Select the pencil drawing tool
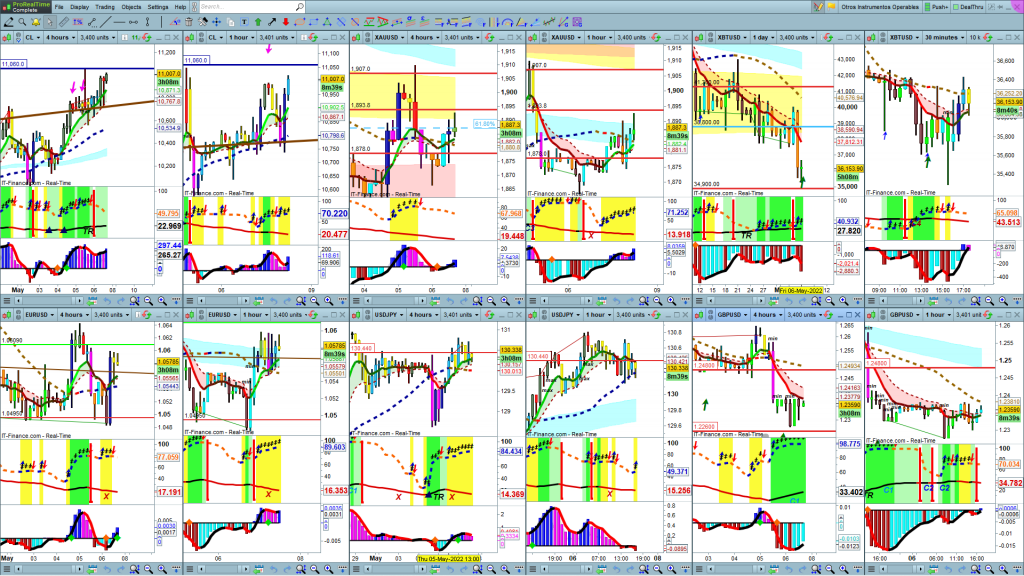This screenshot has width=1024, height=576. point(8,22)
